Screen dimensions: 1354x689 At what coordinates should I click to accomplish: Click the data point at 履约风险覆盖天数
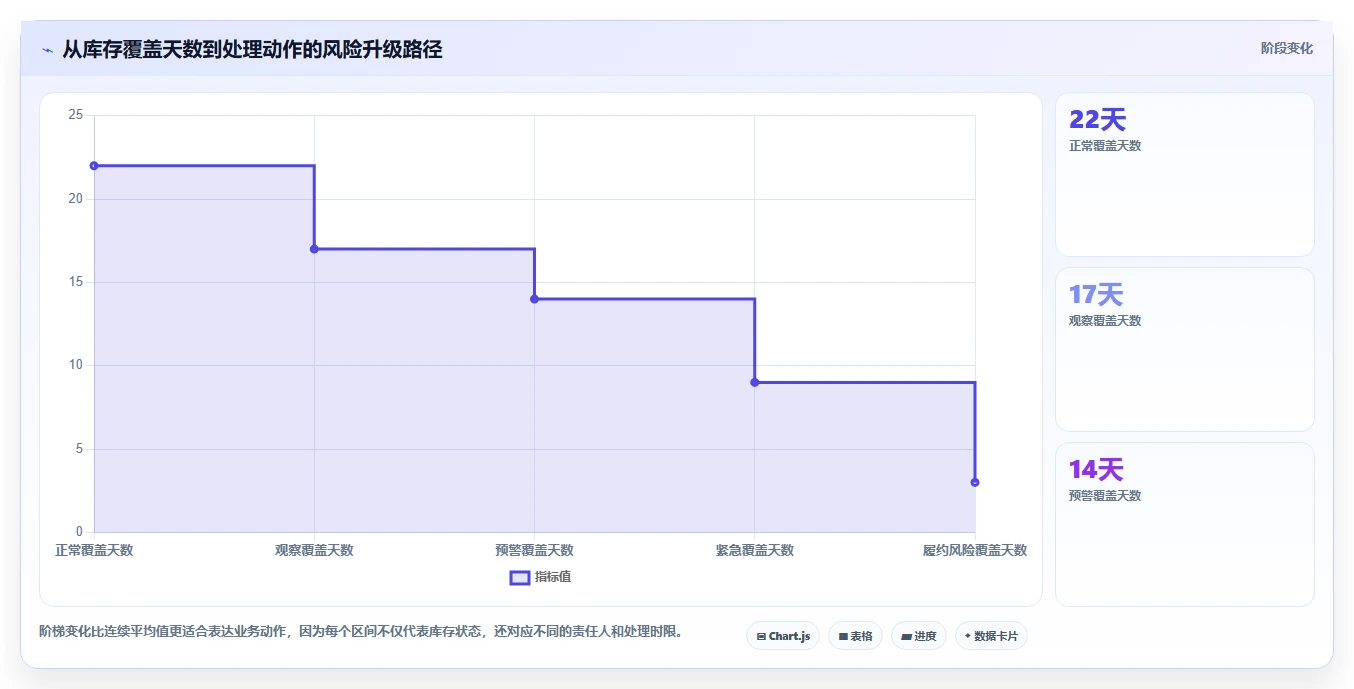(975, 482)
